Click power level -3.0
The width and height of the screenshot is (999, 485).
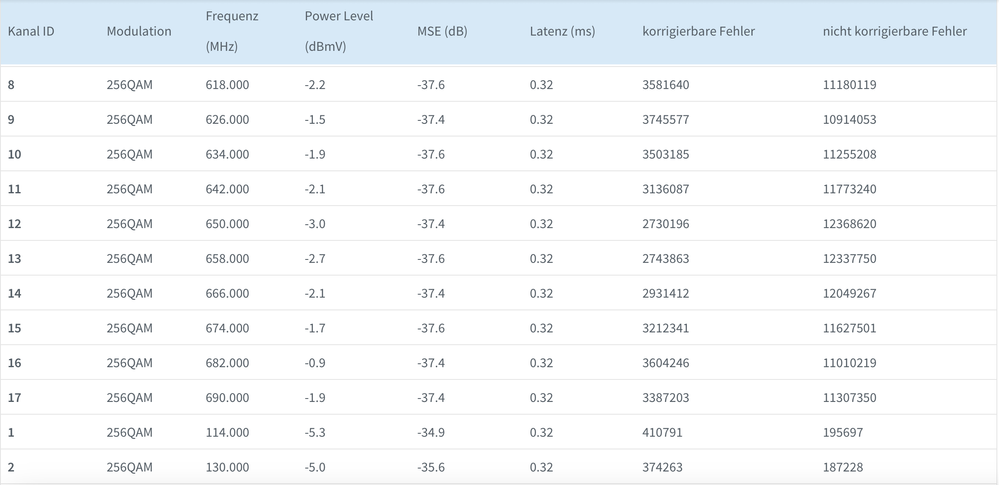(315, 224)
